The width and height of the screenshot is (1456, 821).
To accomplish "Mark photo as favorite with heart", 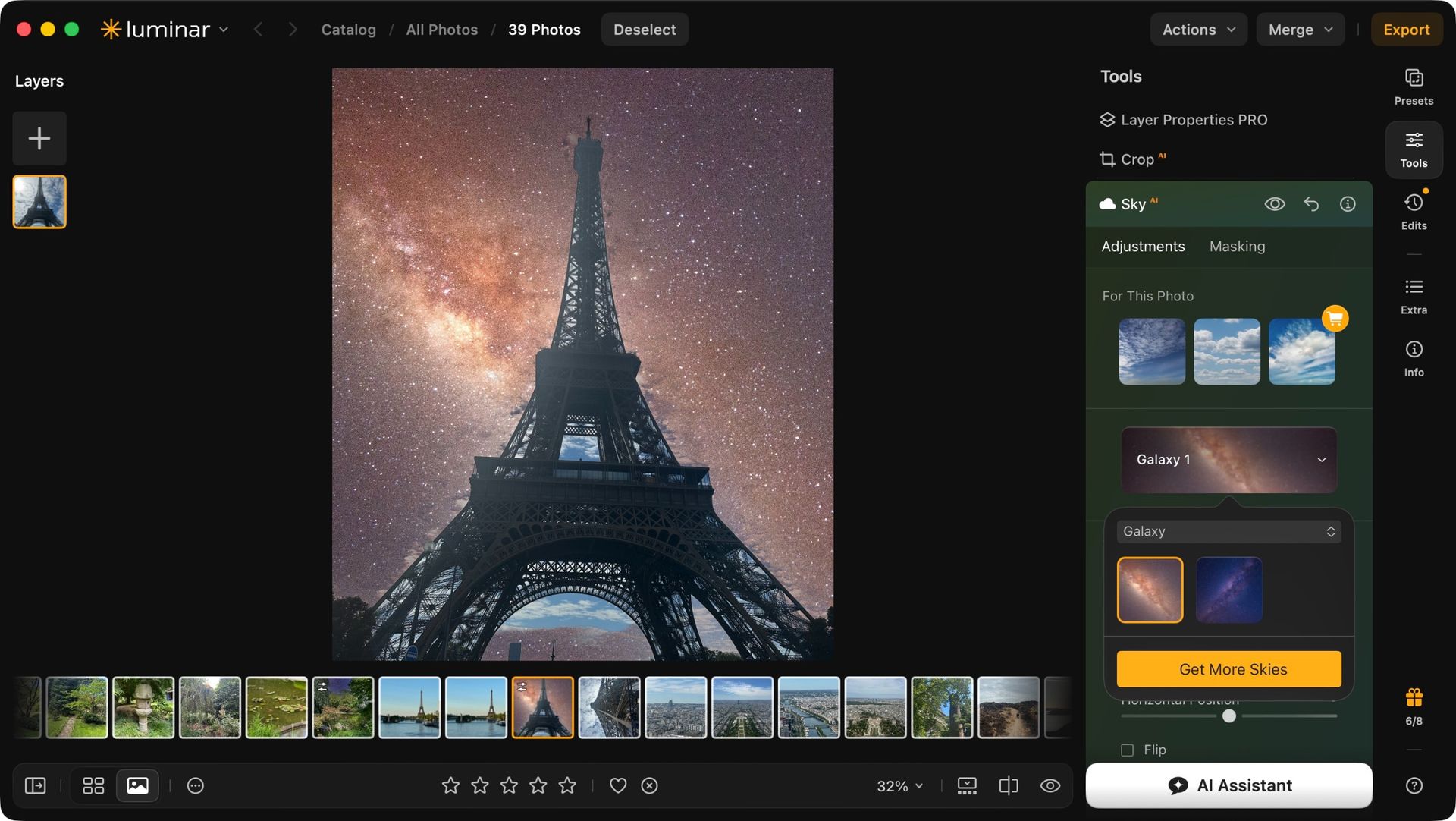I will coord(618,785).
